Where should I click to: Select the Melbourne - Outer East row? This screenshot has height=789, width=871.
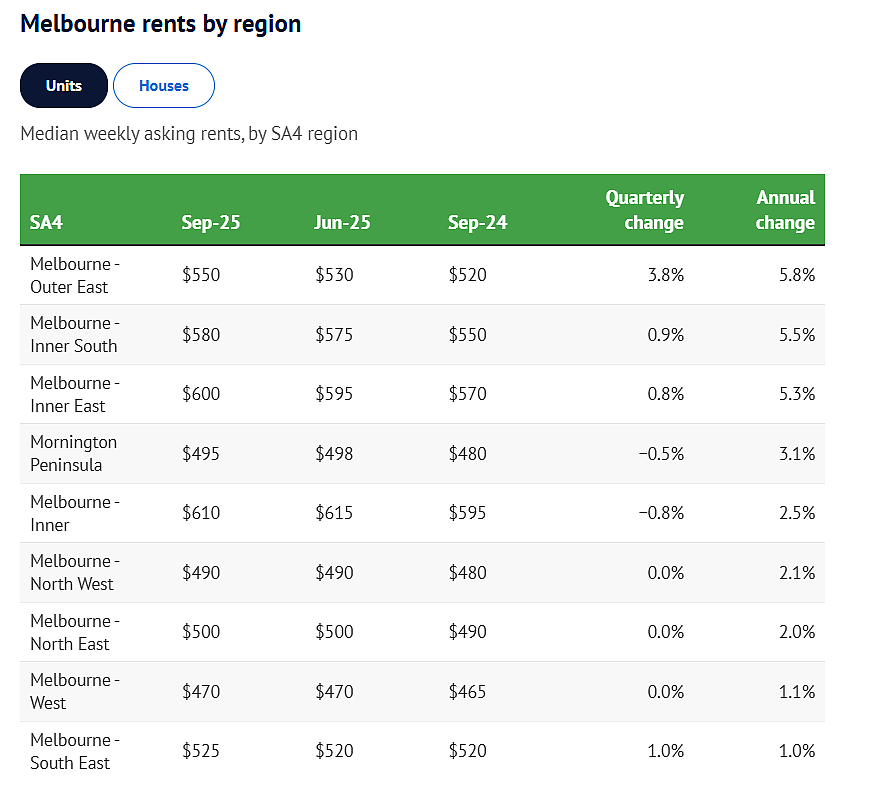422,275
